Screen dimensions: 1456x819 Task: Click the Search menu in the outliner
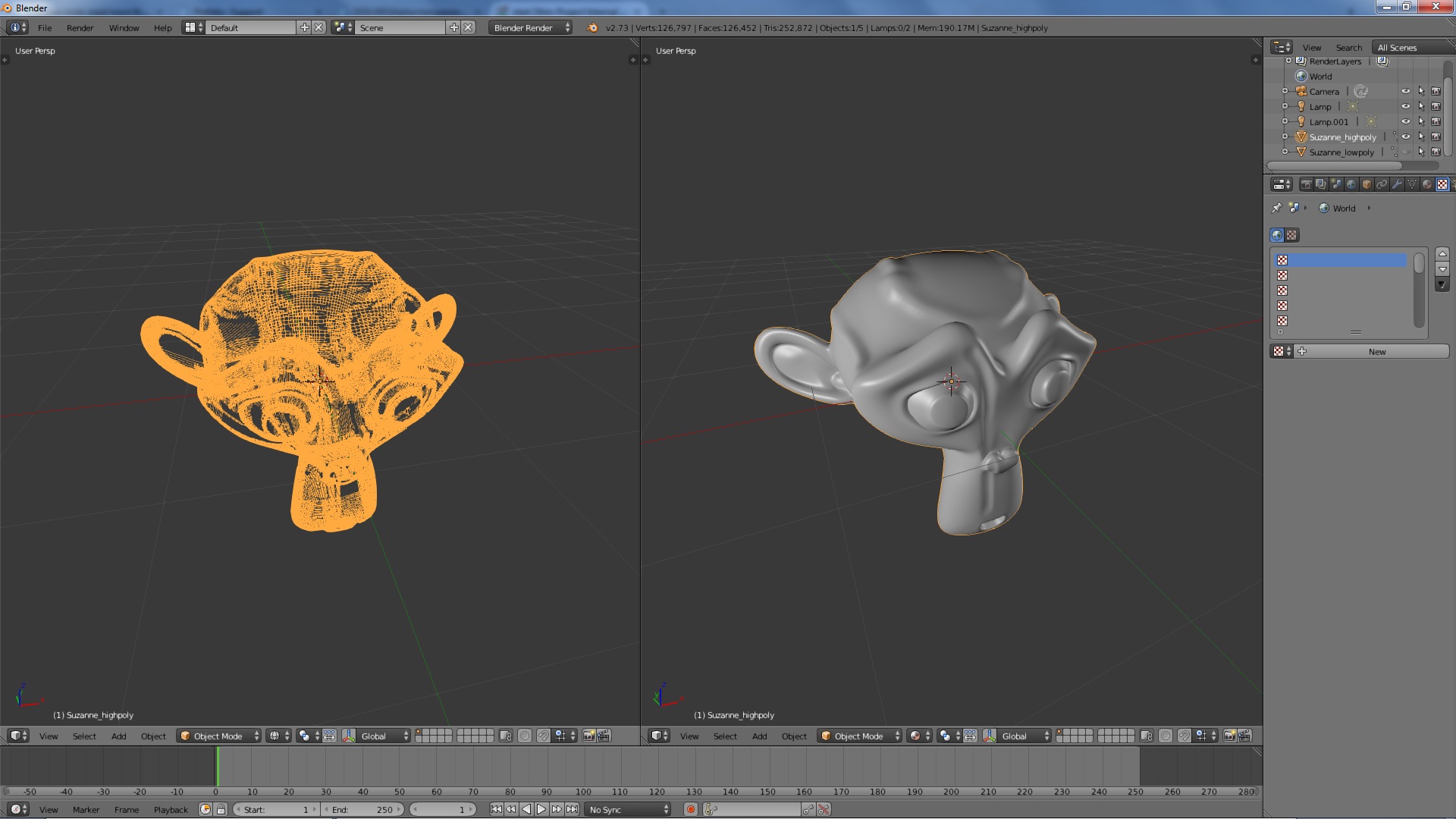[1349, 47]
